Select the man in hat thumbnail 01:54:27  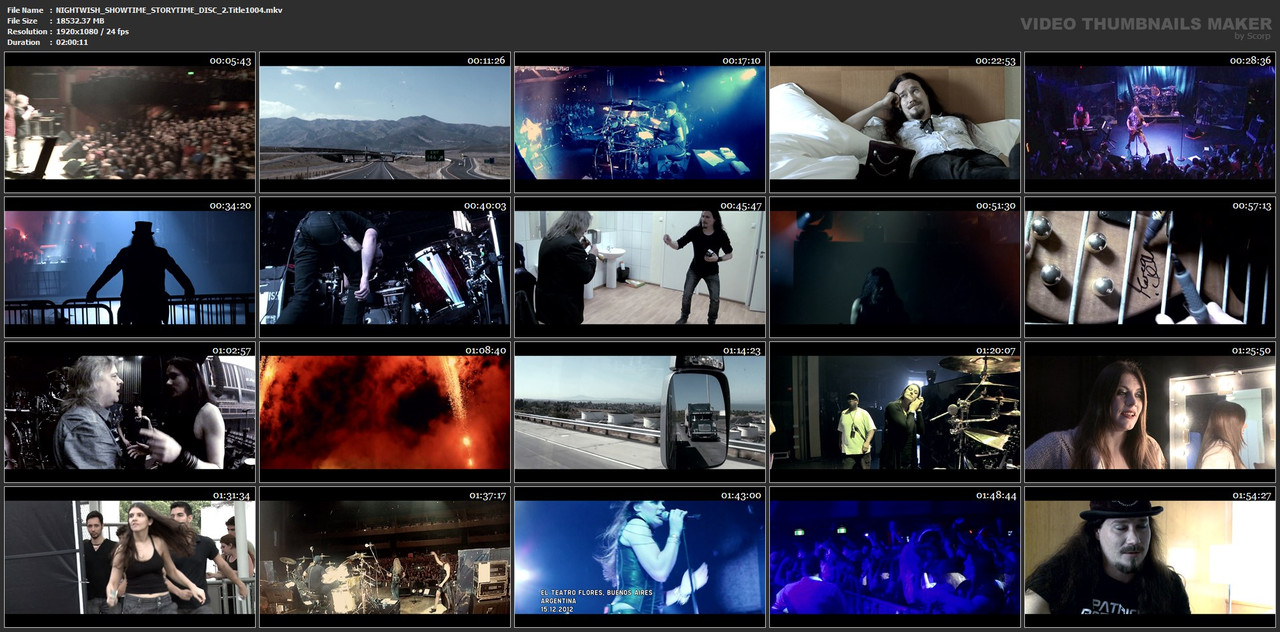pyautogui.click(x=1150, y=557)
